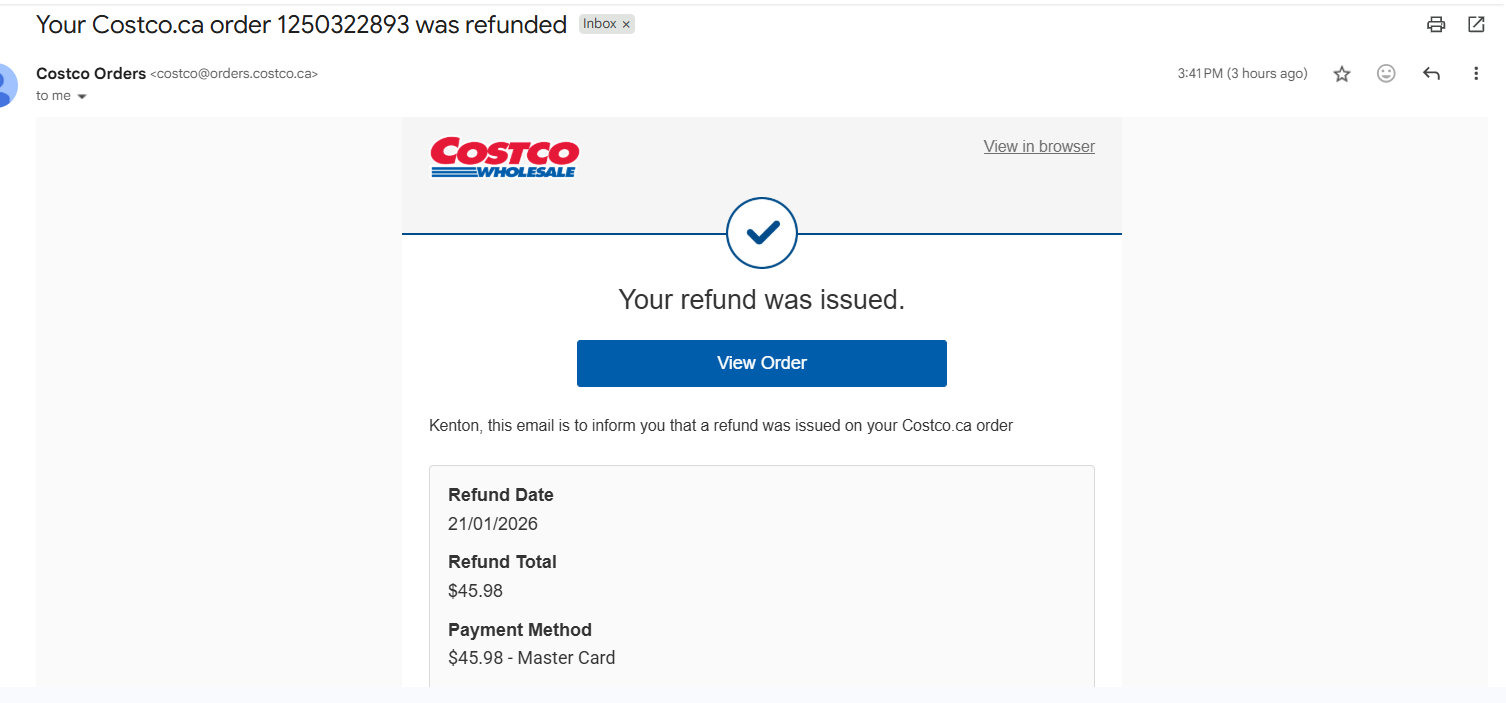Star this Costco refund email
The image size is (1506, 703).
point(1342,74)
